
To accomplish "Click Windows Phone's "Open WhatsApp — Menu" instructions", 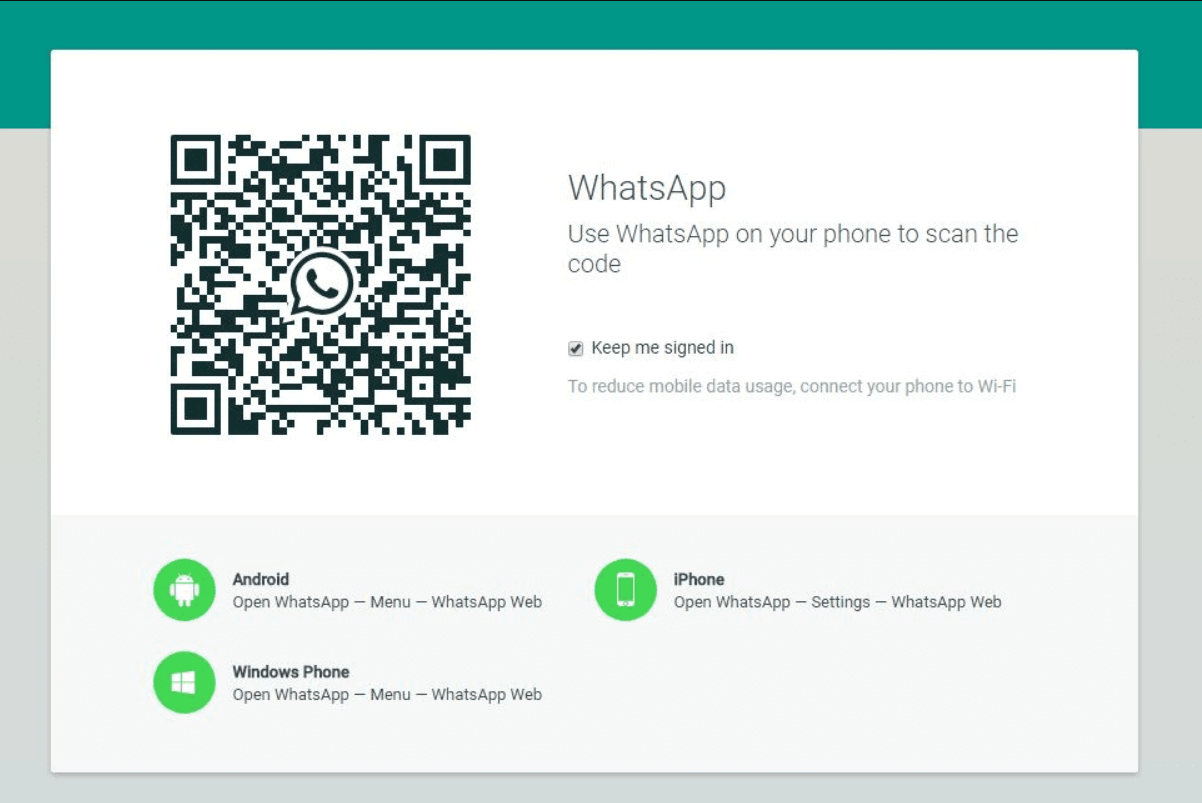I will (x=387, y=694).
